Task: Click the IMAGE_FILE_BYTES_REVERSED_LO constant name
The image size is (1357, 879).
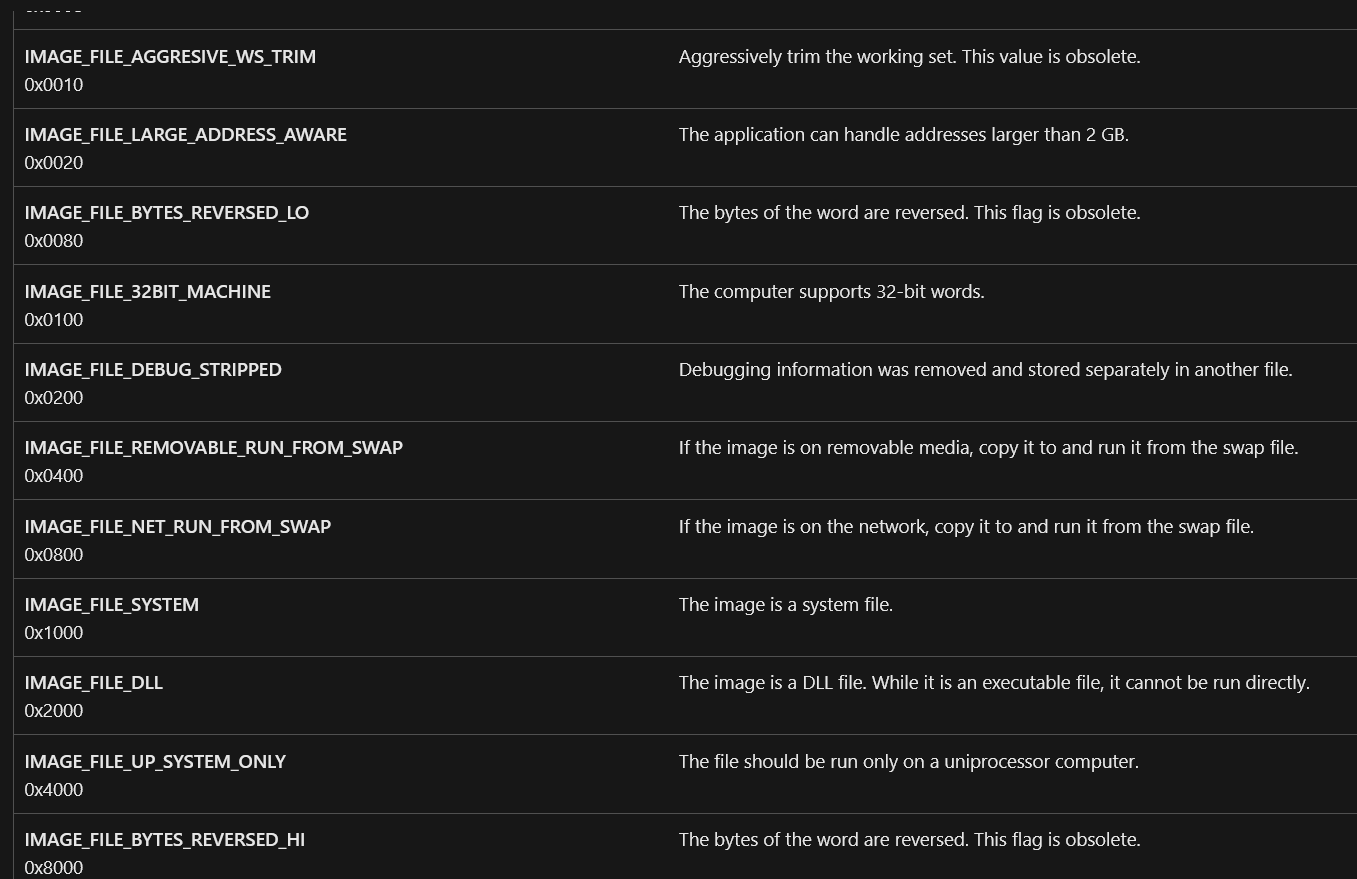Action: [x=167, y=213]
